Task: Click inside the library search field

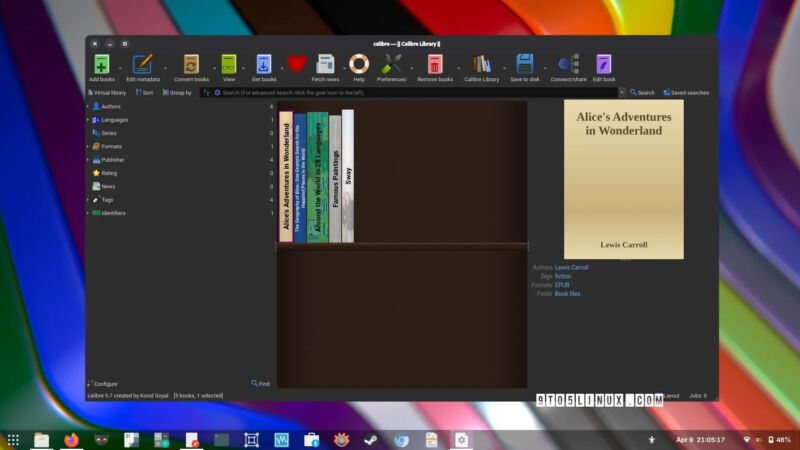Action: [420, 92]
